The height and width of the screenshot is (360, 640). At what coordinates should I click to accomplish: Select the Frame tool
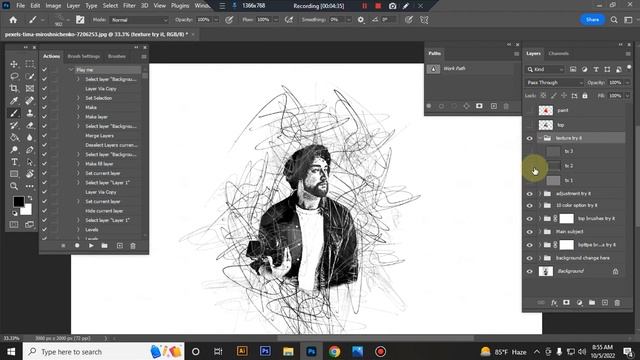point(30,89)
